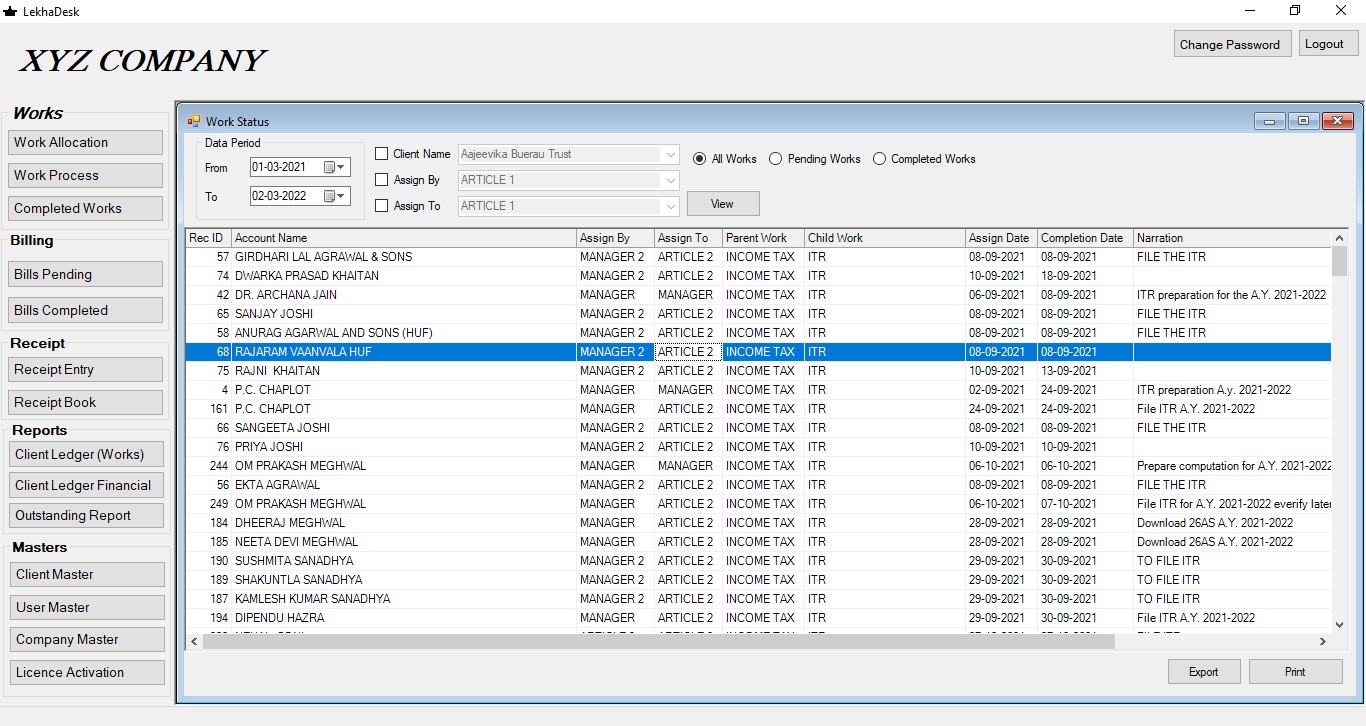Expand the Client Name dropdown
The image size is (1366, 726).
click(x=669, y=155)
